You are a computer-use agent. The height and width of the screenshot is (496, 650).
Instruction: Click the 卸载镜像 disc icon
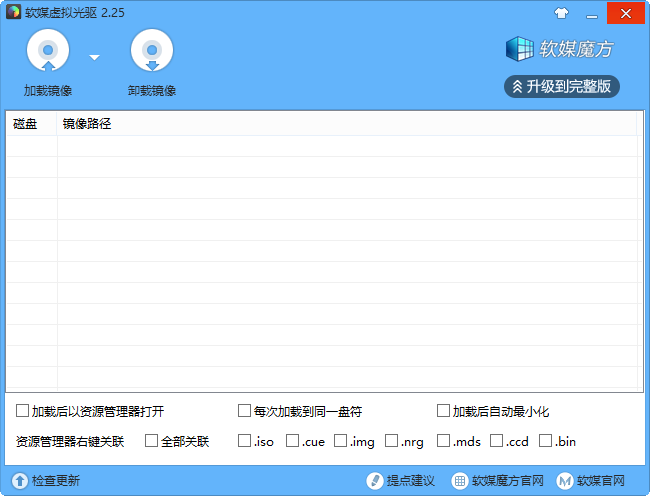coord(152,50)
